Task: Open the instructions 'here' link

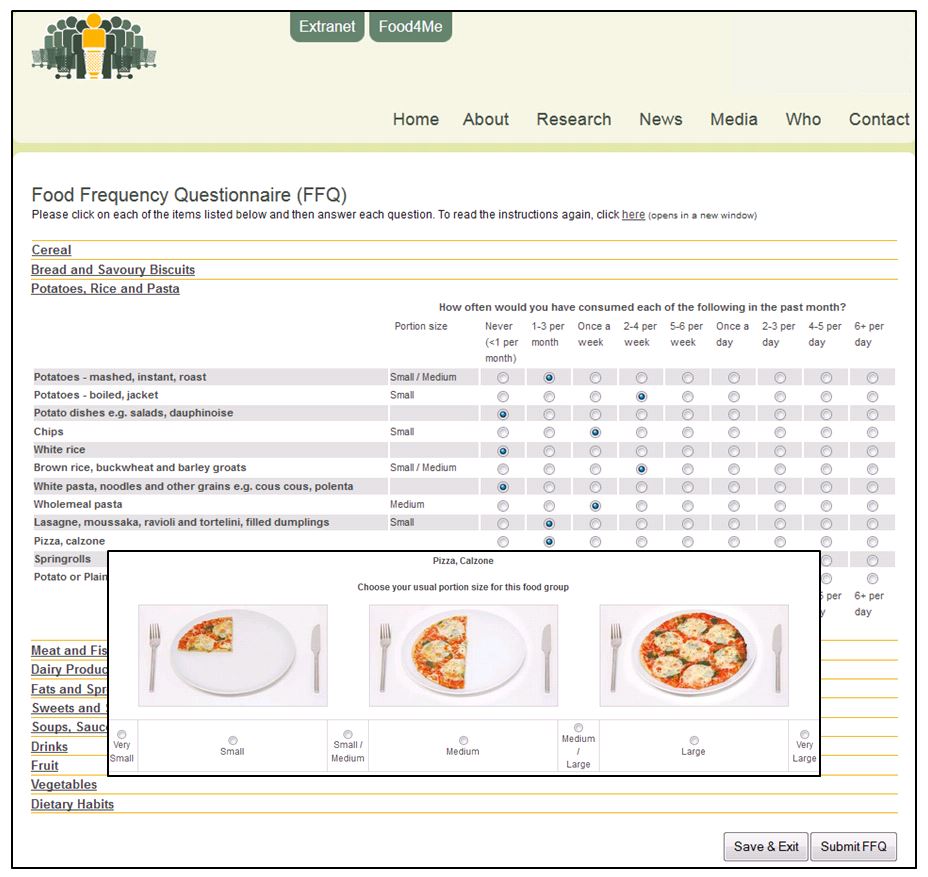Action: tap(633, 215)
